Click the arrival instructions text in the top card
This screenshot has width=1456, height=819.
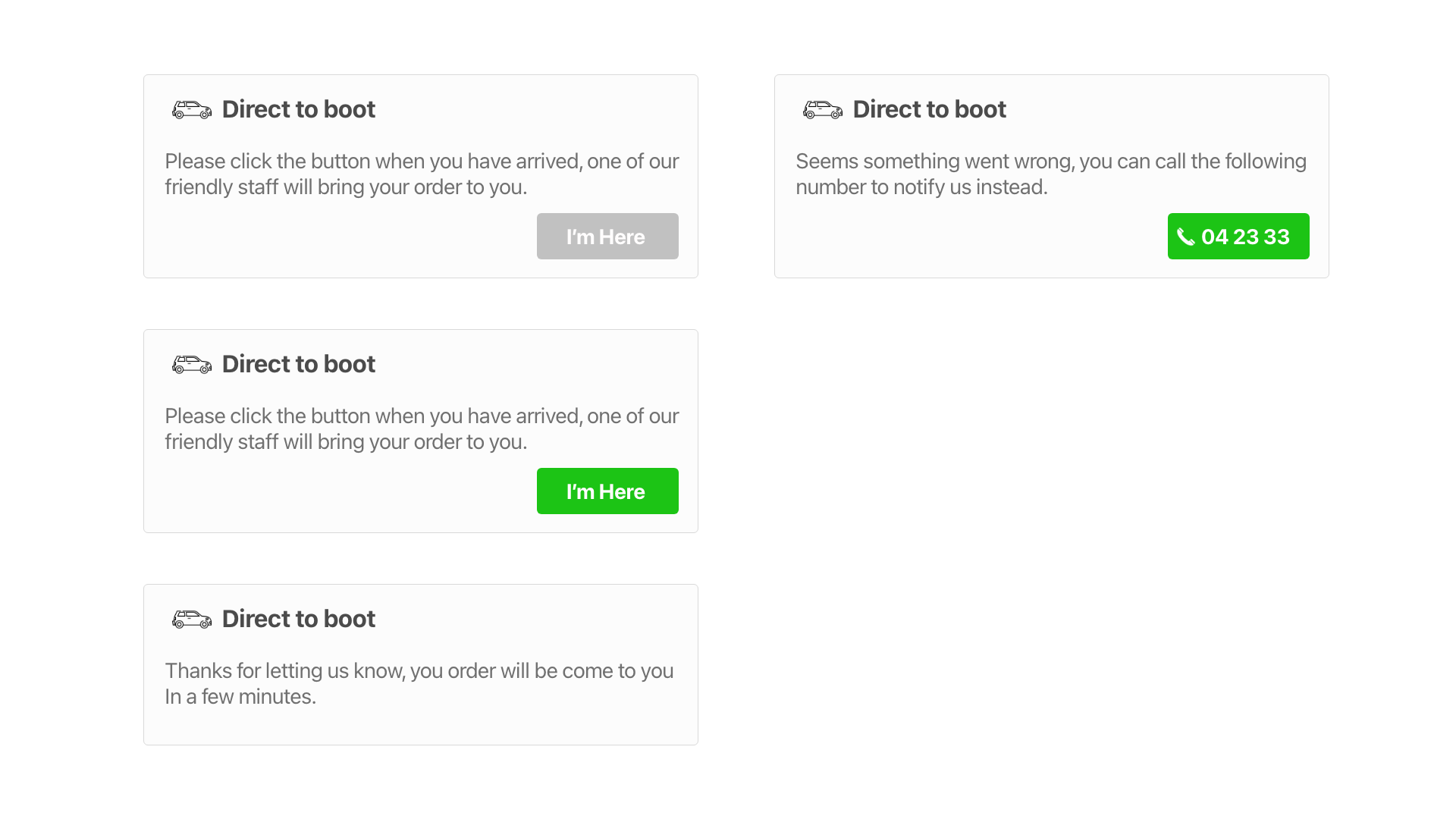point(422,174)
